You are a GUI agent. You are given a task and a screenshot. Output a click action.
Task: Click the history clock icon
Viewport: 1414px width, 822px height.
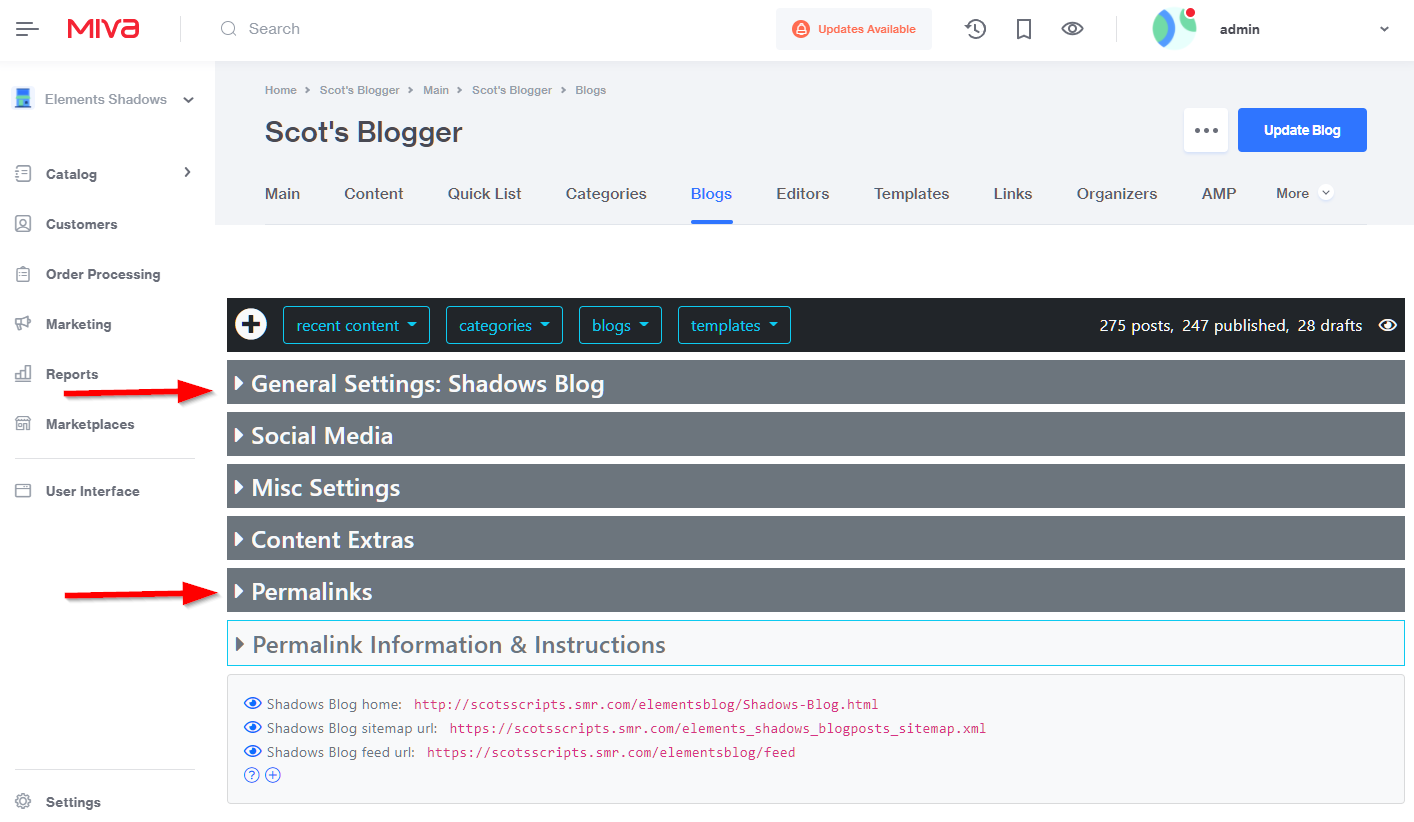coord(975,29)
